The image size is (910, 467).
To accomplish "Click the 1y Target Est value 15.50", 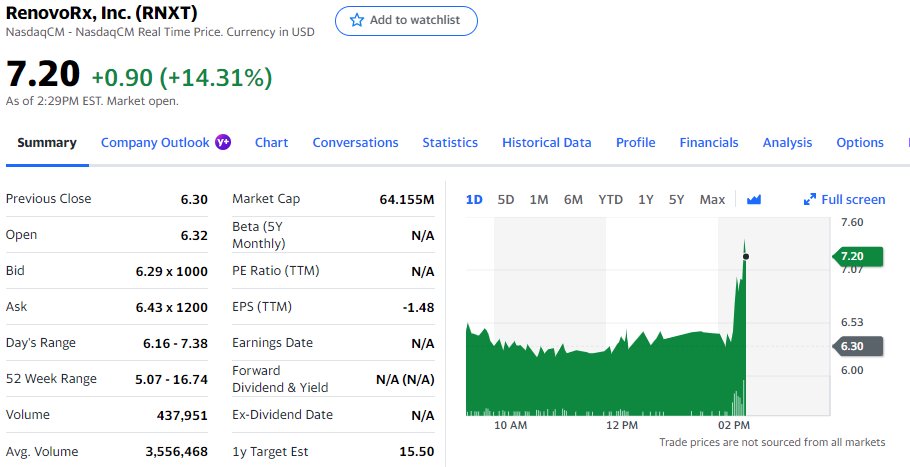I will click(417, 452).
